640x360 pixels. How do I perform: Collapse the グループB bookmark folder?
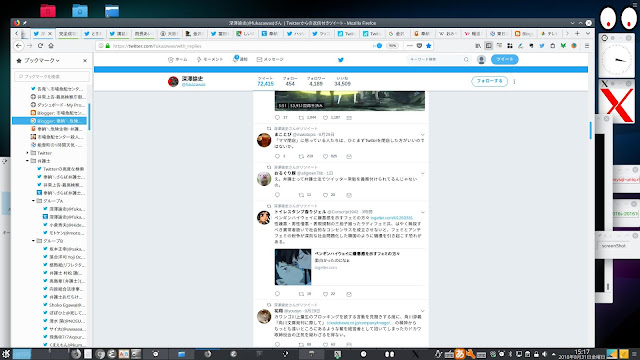(x=33, y=241)
